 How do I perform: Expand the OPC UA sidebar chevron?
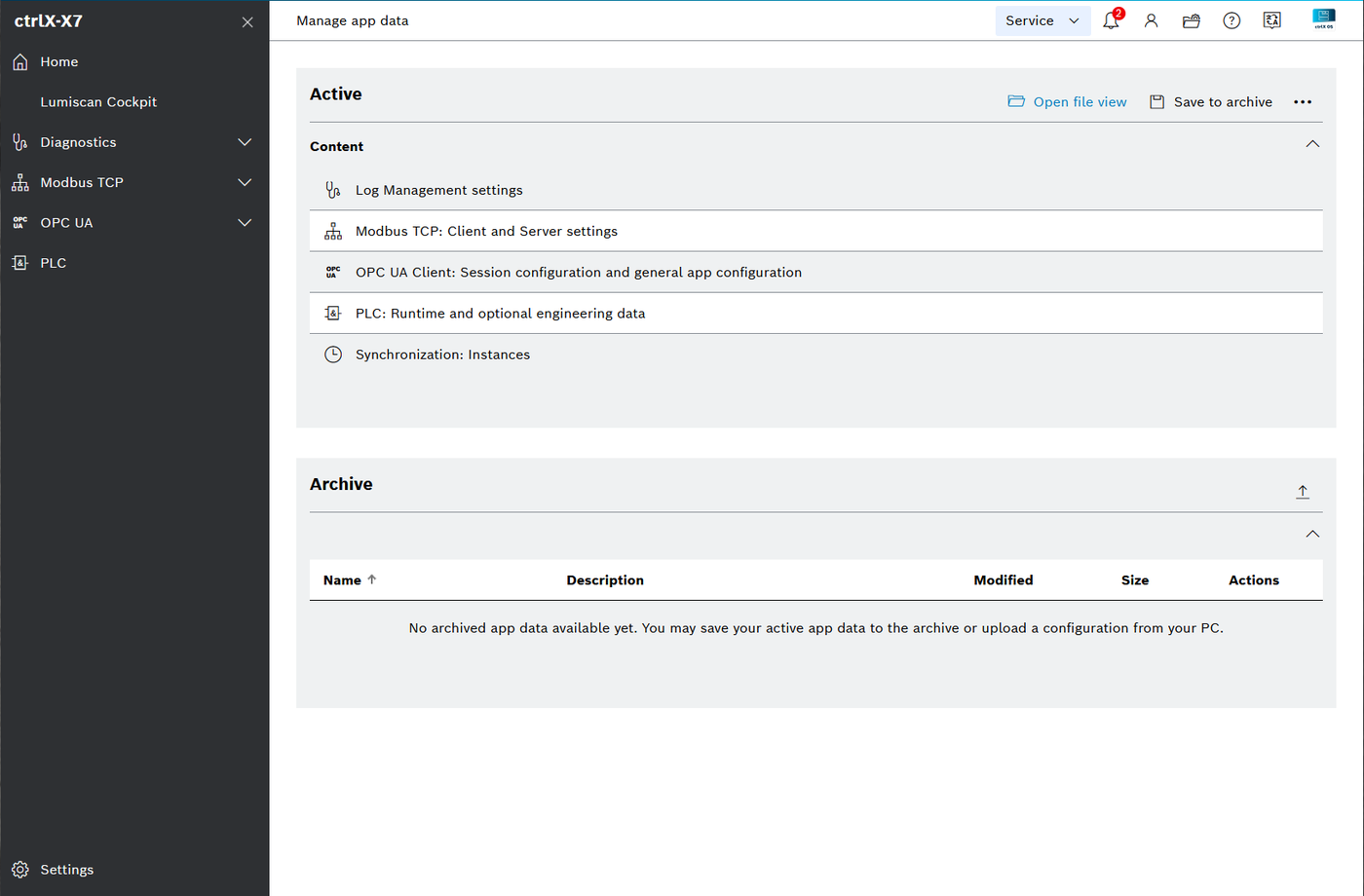[245, 223]
